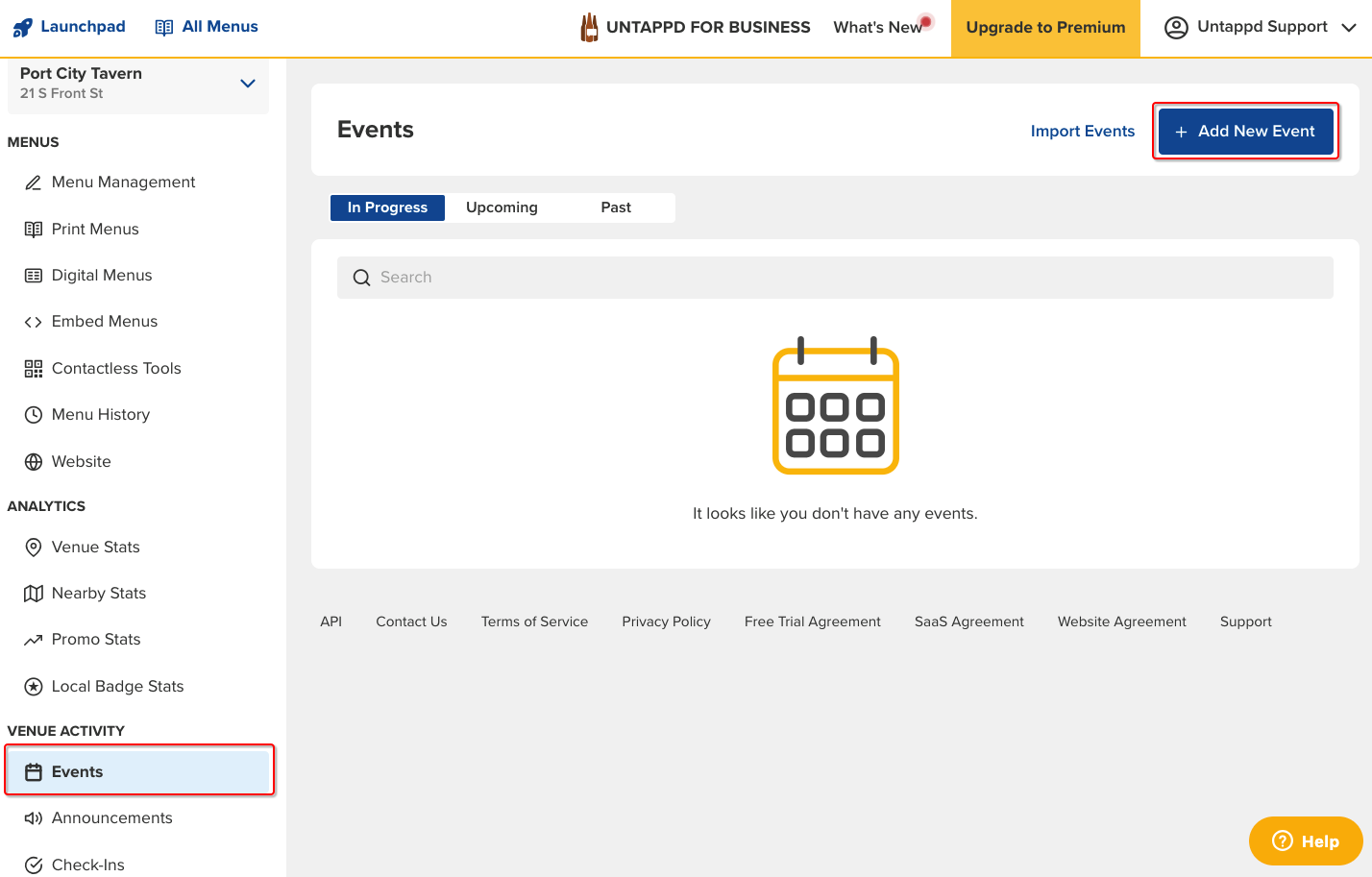Click the Upgrade to Premium button

(1045, 28)
